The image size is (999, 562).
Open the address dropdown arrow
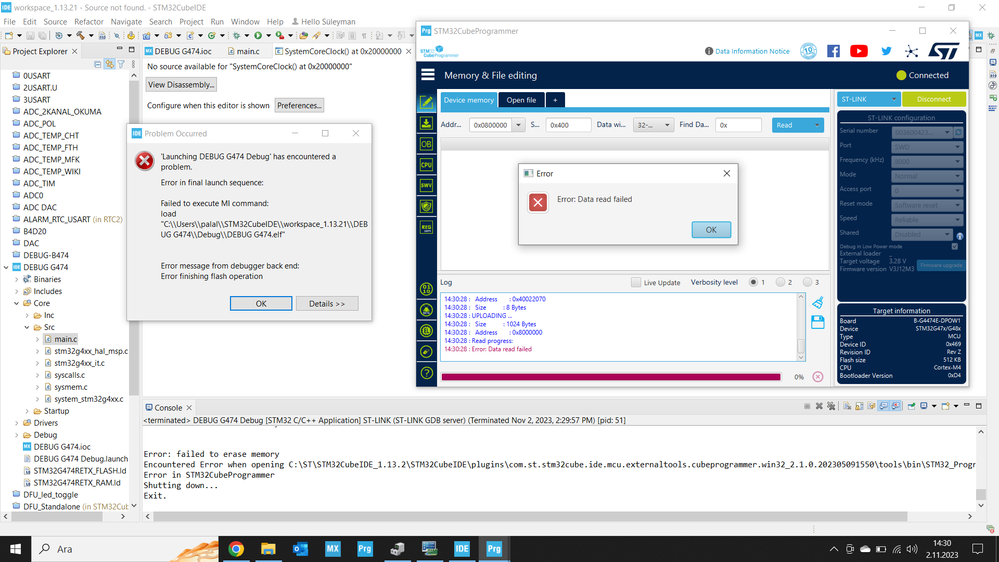(518, 125)
